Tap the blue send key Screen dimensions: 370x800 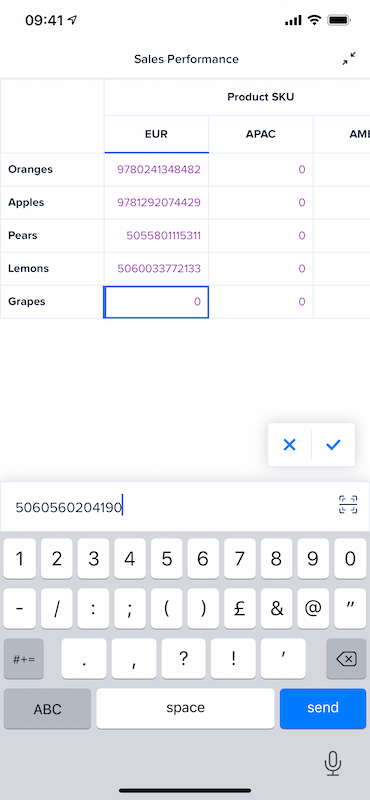323,709
